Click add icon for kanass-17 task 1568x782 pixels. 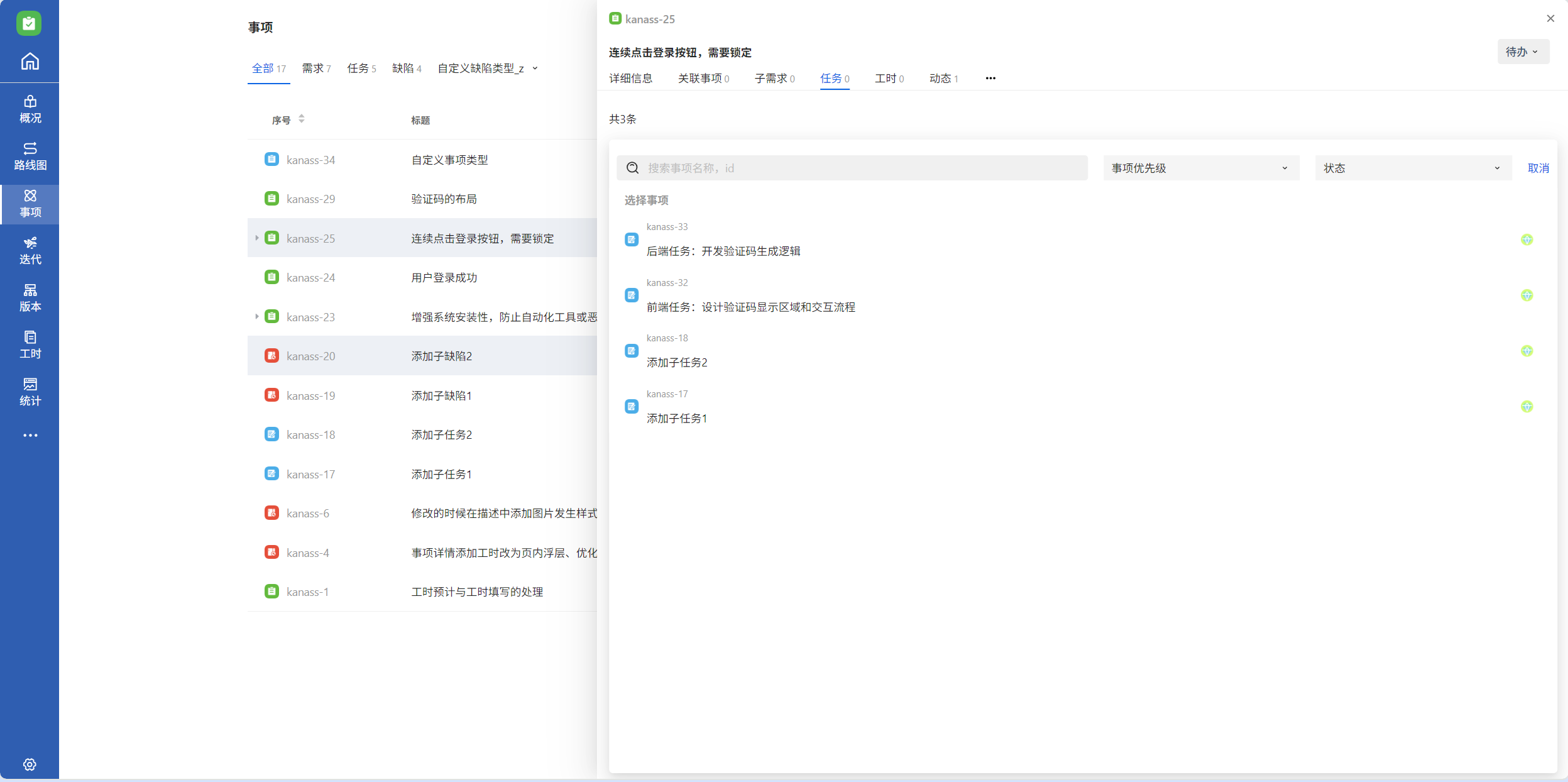click(x=1527, y=407)
